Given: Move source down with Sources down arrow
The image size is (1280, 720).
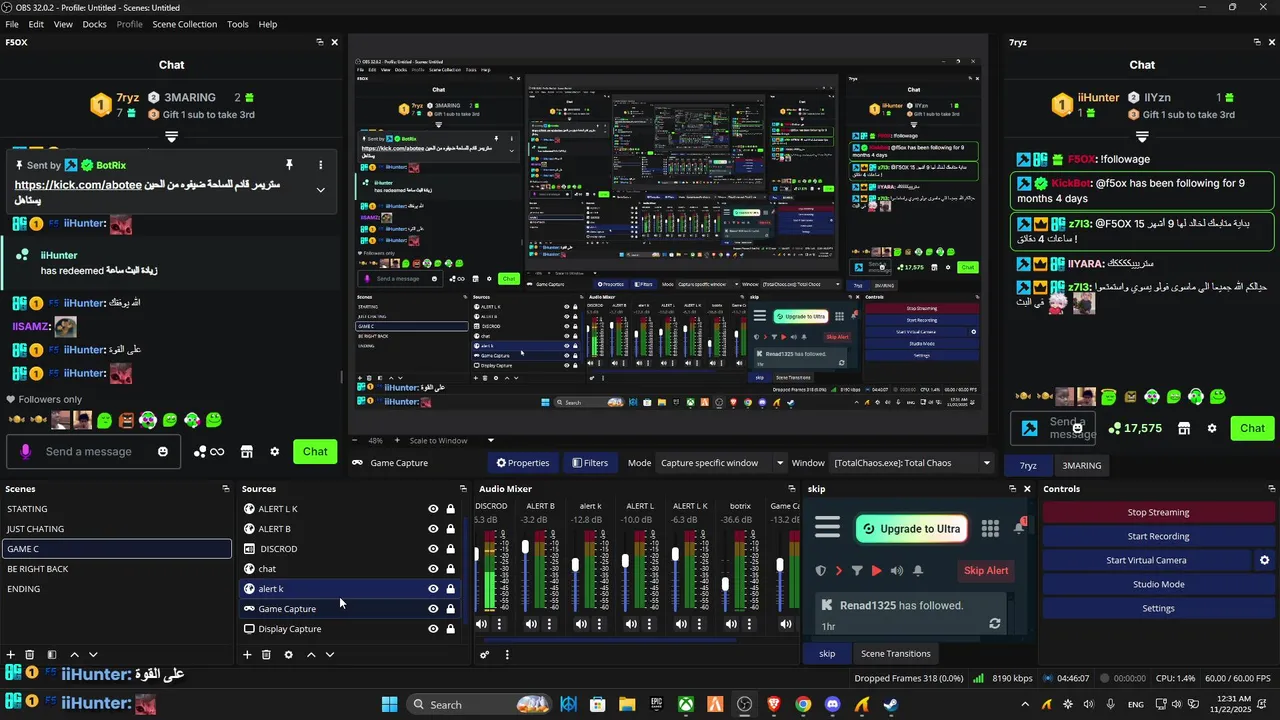Looking at the screenshot, I should tap(330, 655).
